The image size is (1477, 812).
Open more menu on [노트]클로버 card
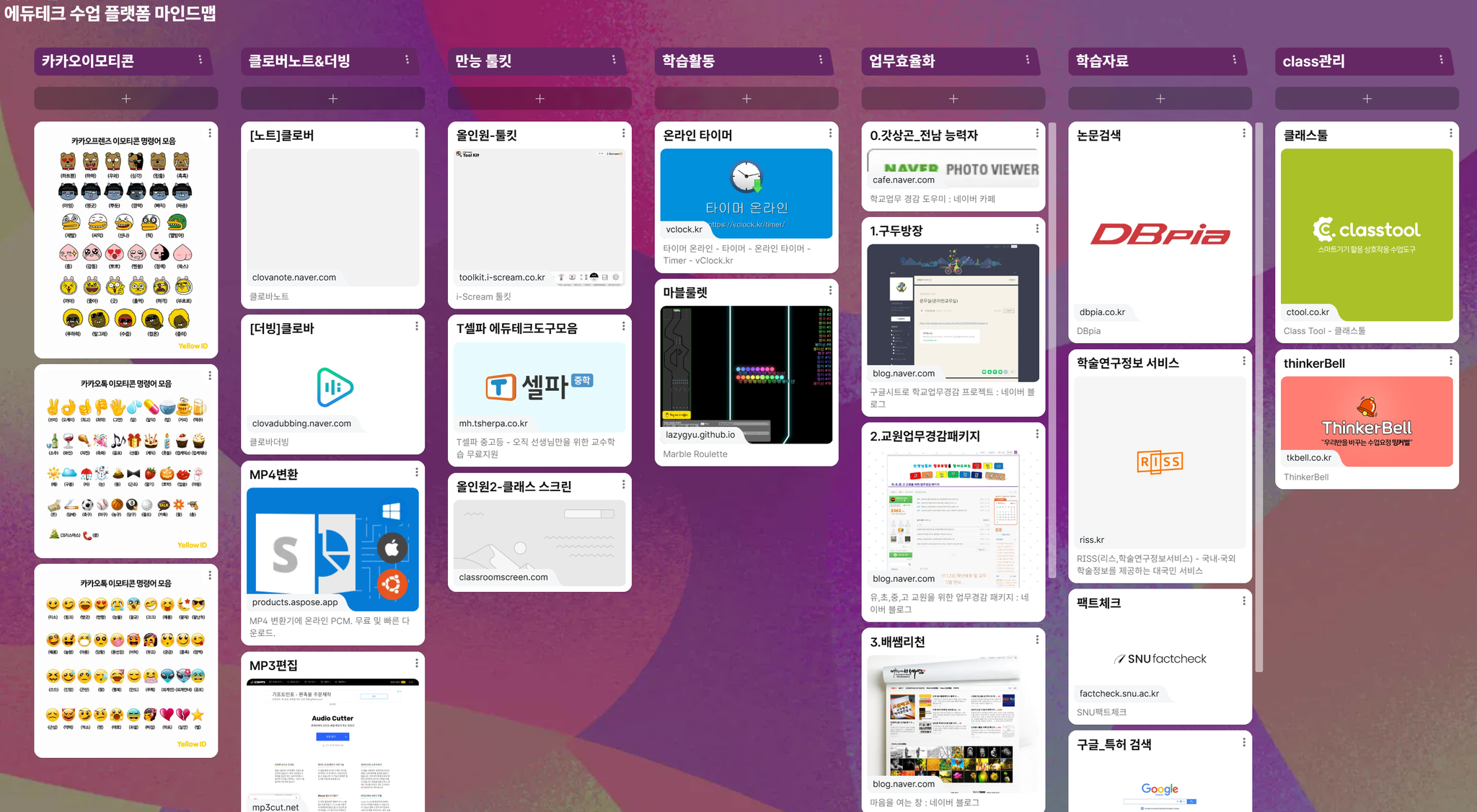coord(416,133)
